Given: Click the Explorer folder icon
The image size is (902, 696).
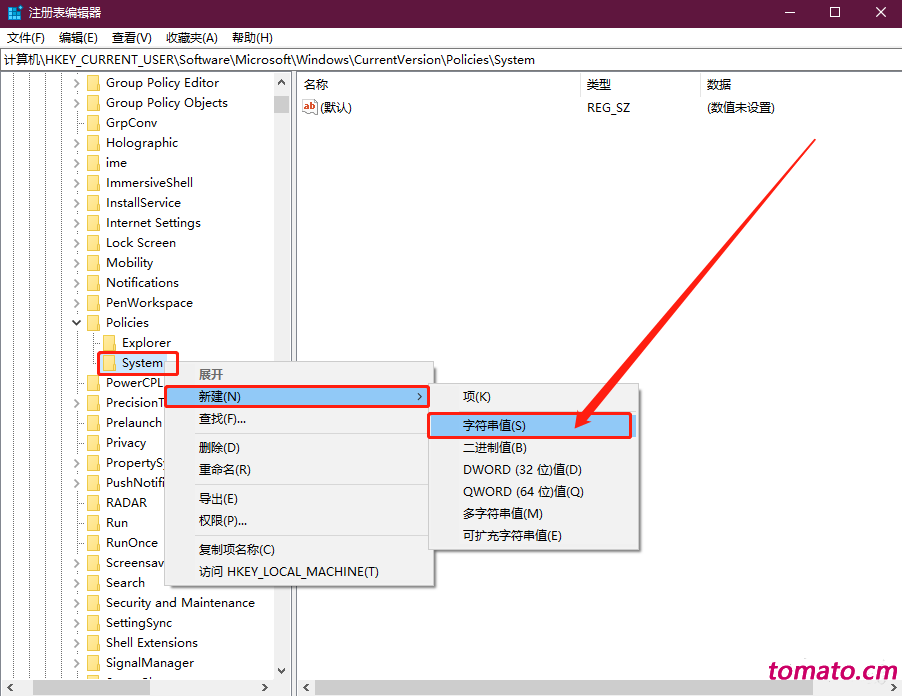Looking at the screenshot, I should click(109, 343).
